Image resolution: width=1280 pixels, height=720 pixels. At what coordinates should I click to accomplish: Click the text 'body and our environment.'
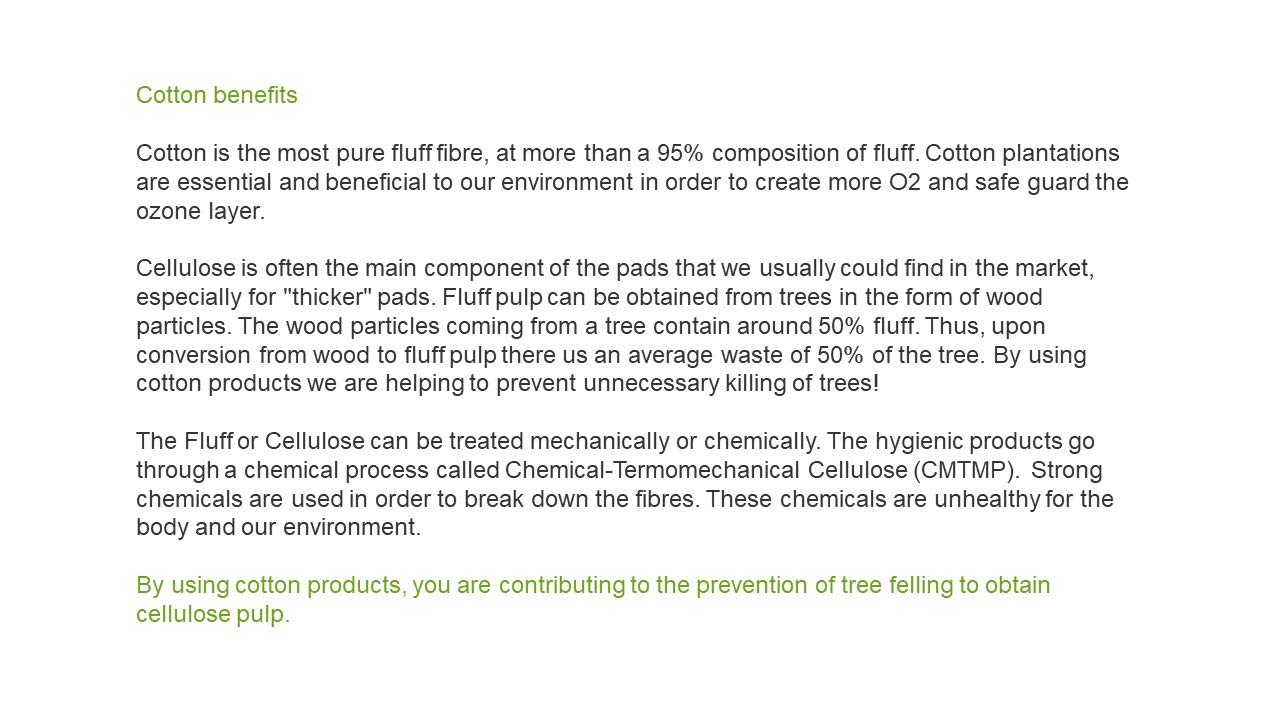pyautogui.click(x=278, y=527)
